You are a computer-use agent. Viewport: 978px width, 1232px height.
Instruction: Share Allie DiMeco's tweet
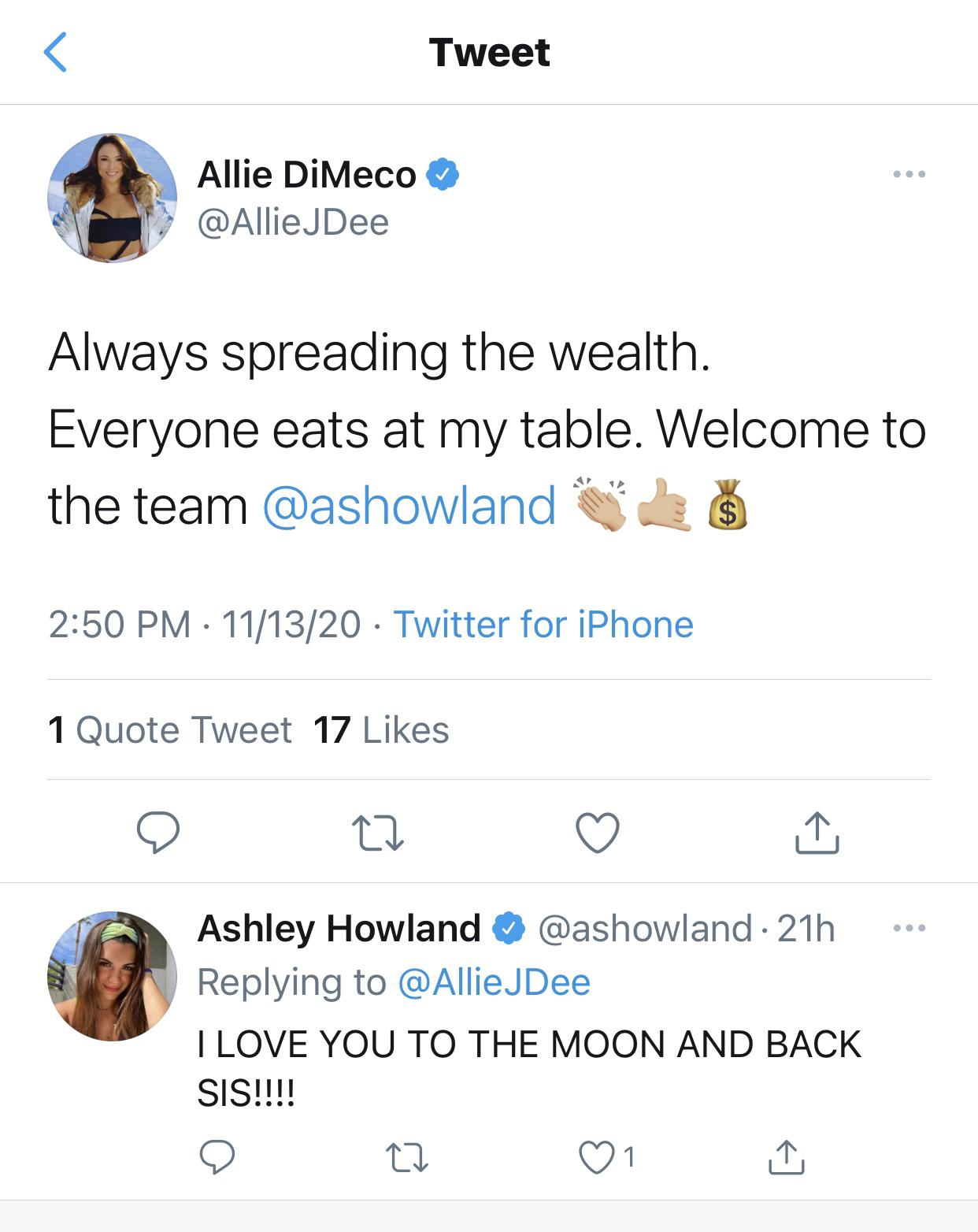[x=817, y=833]
